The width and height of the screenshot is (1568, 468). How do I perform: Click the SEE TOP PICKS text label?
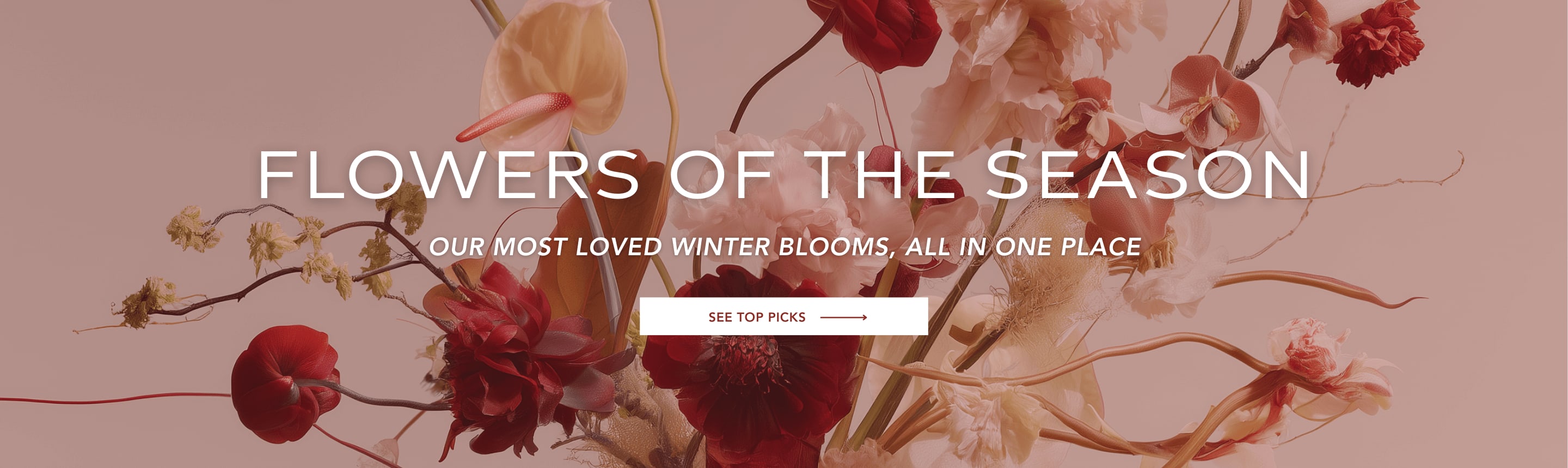pos(757,317)
